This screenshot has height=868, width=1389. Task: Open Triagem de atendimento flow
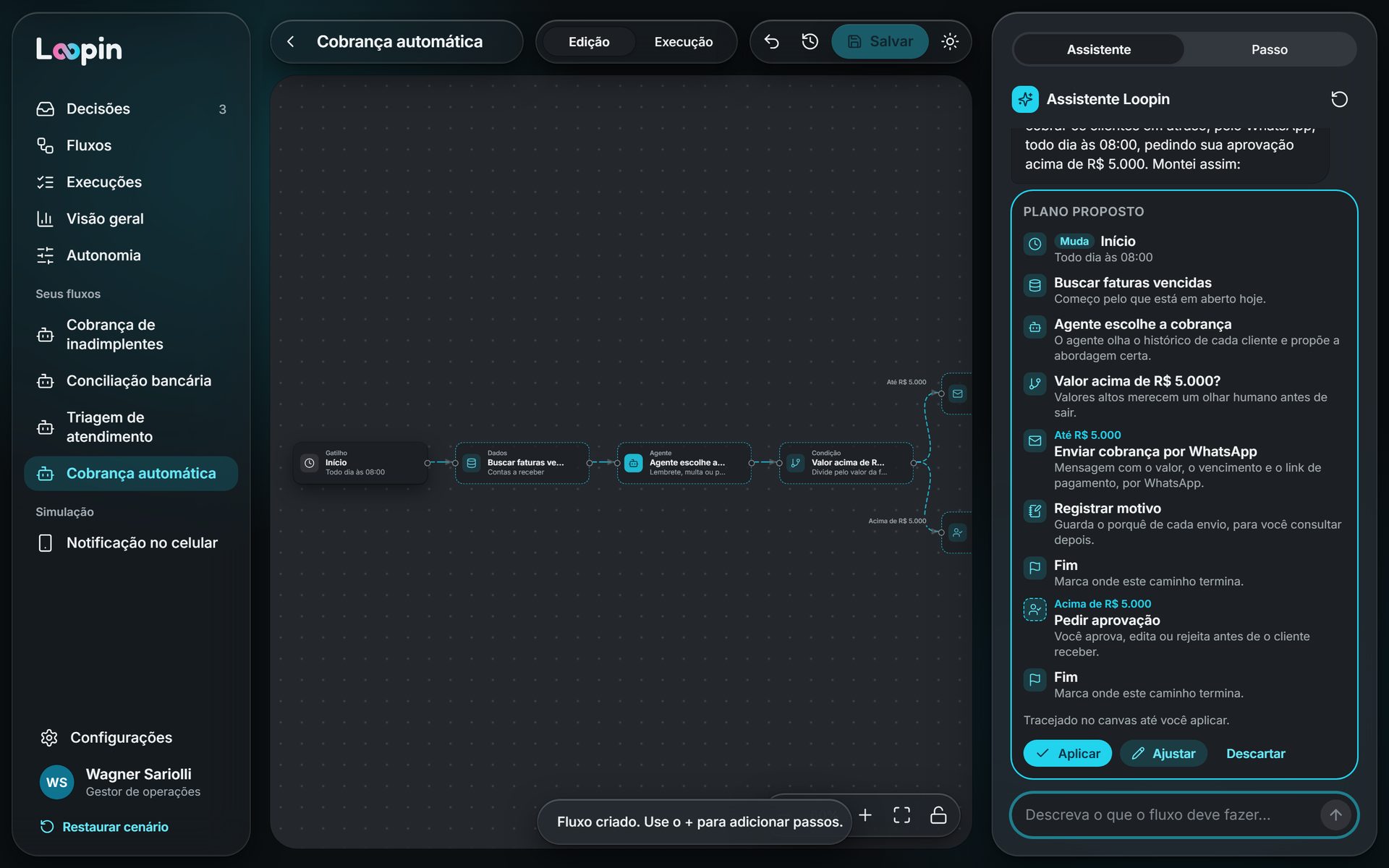(x=131, y=427)
